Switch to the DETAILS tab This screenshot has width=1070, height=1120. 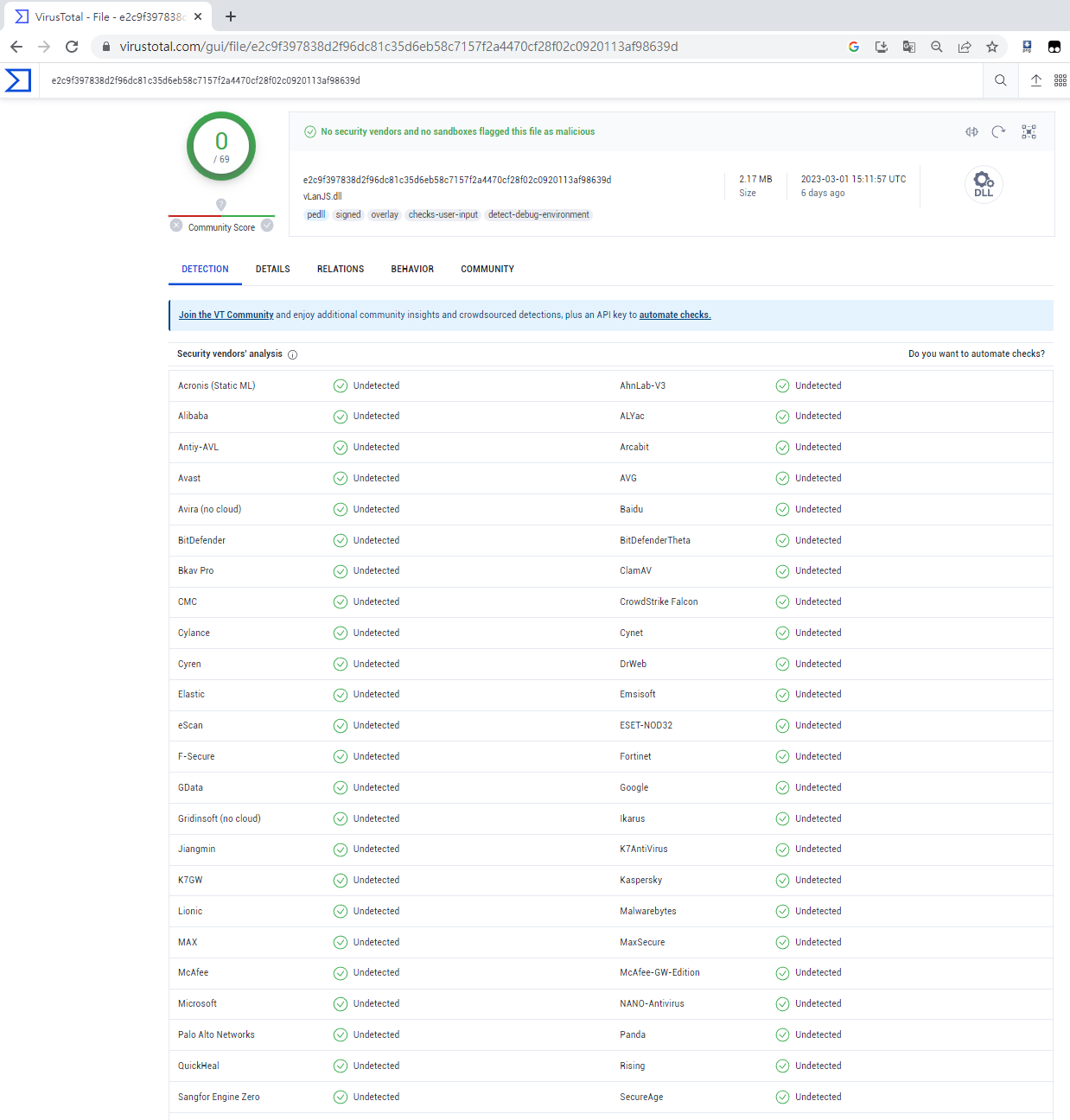pyautogui.click(x=272, y=270)
